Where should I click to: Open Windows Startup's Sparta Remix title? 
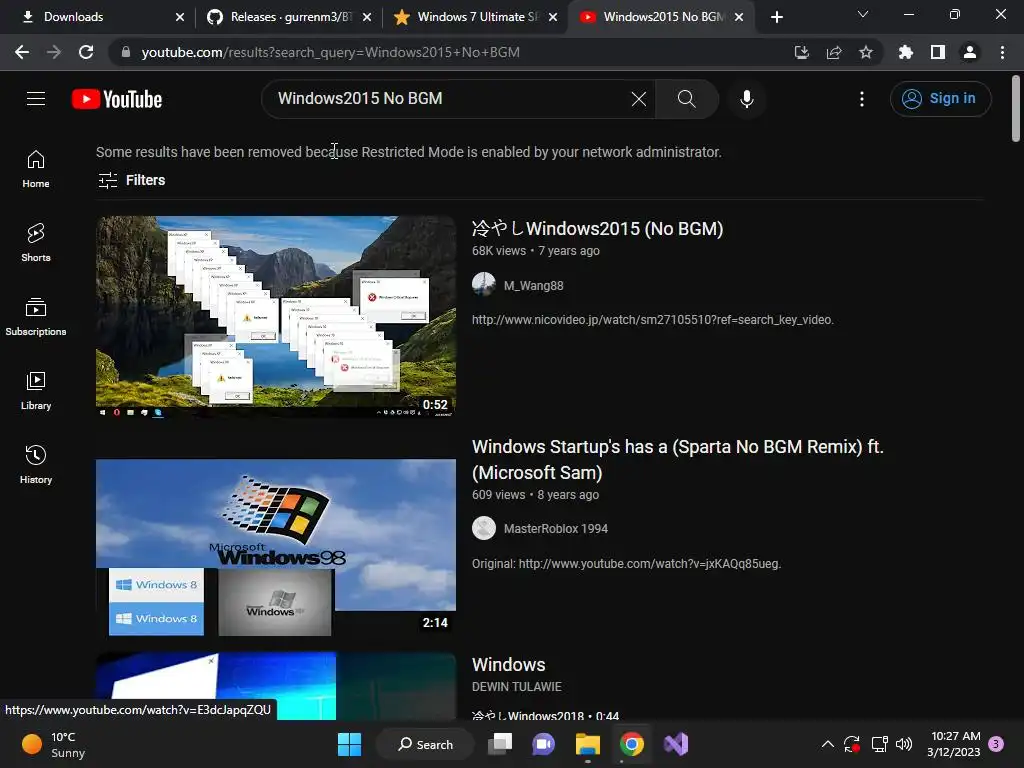pyautogui.click(x=677, y=460)
